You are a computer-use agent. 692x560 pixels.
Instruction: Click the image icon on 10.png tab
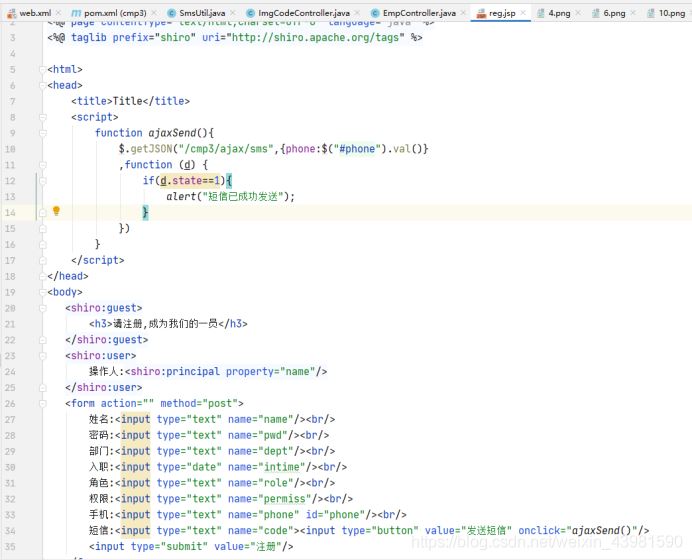651,13
